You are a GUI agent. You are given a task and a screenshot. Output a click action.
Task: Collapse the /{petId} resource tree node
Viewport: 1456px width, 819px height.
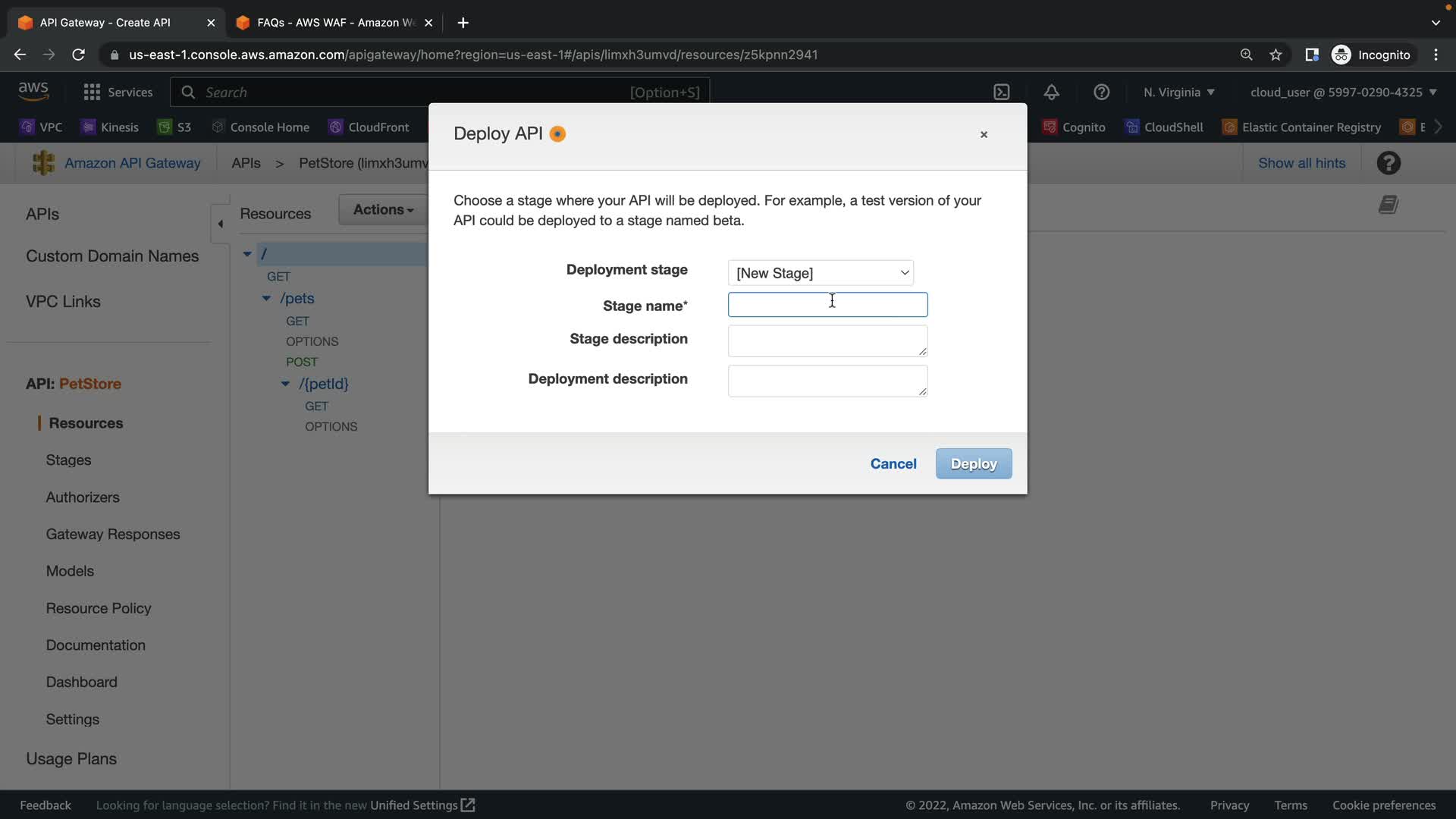point(285,384)
